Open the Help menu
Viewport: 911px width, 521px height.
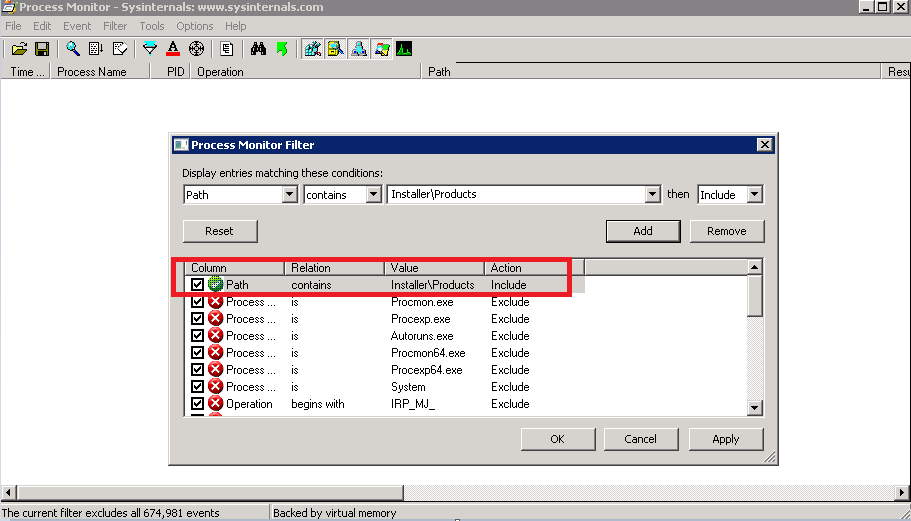click(235, 26)
